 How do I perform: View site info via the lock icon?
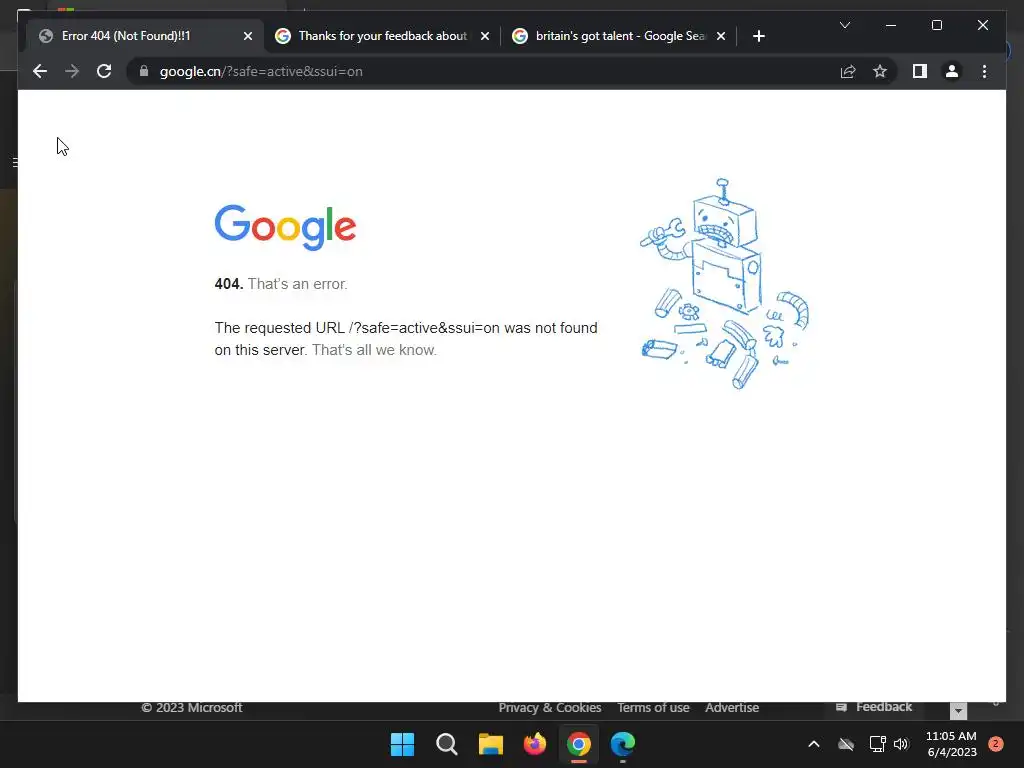(x=144, y=71)
